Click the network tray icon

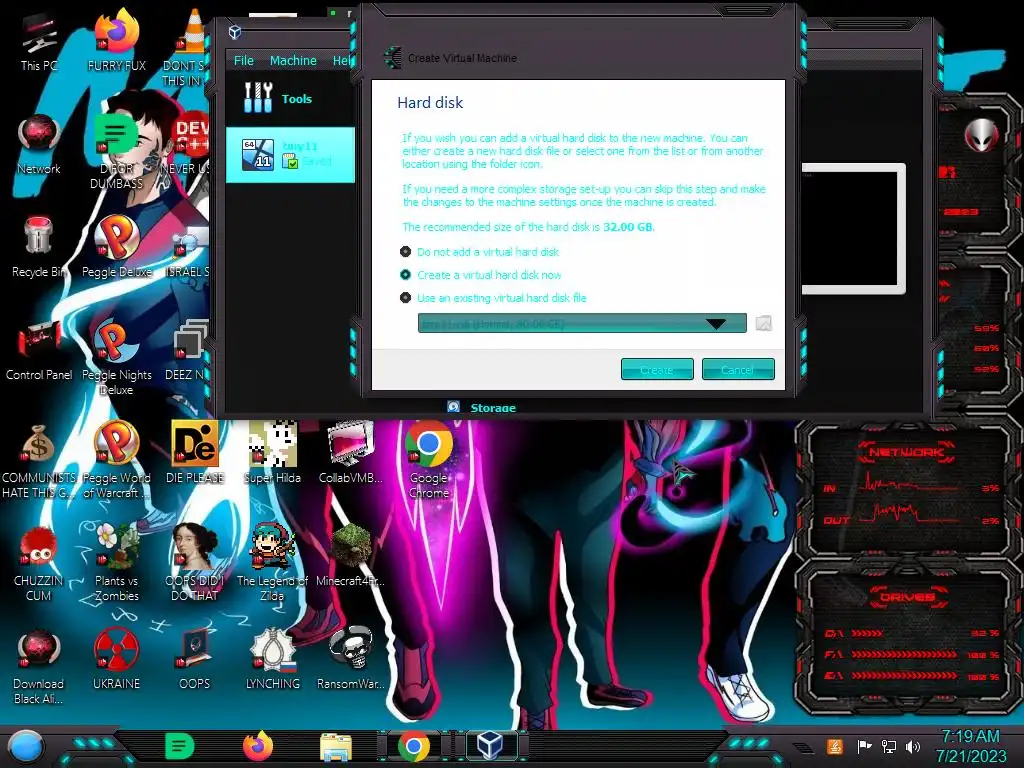[x=889, y=746]
